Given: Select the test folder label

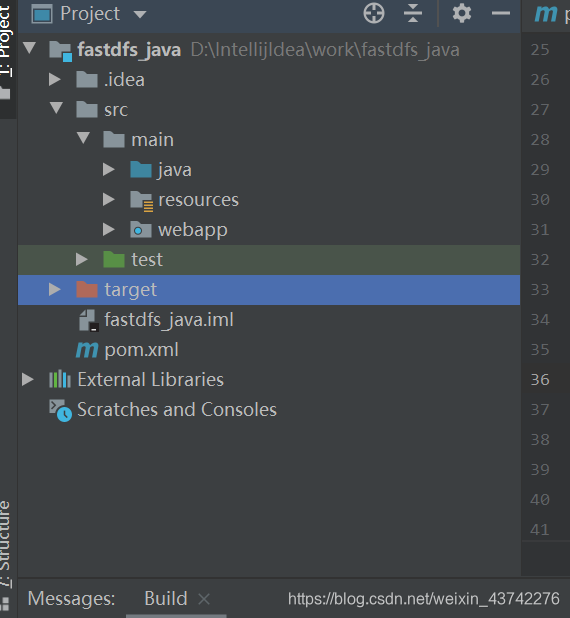Looking at the screenshot, I should click(x=147, y=259).
